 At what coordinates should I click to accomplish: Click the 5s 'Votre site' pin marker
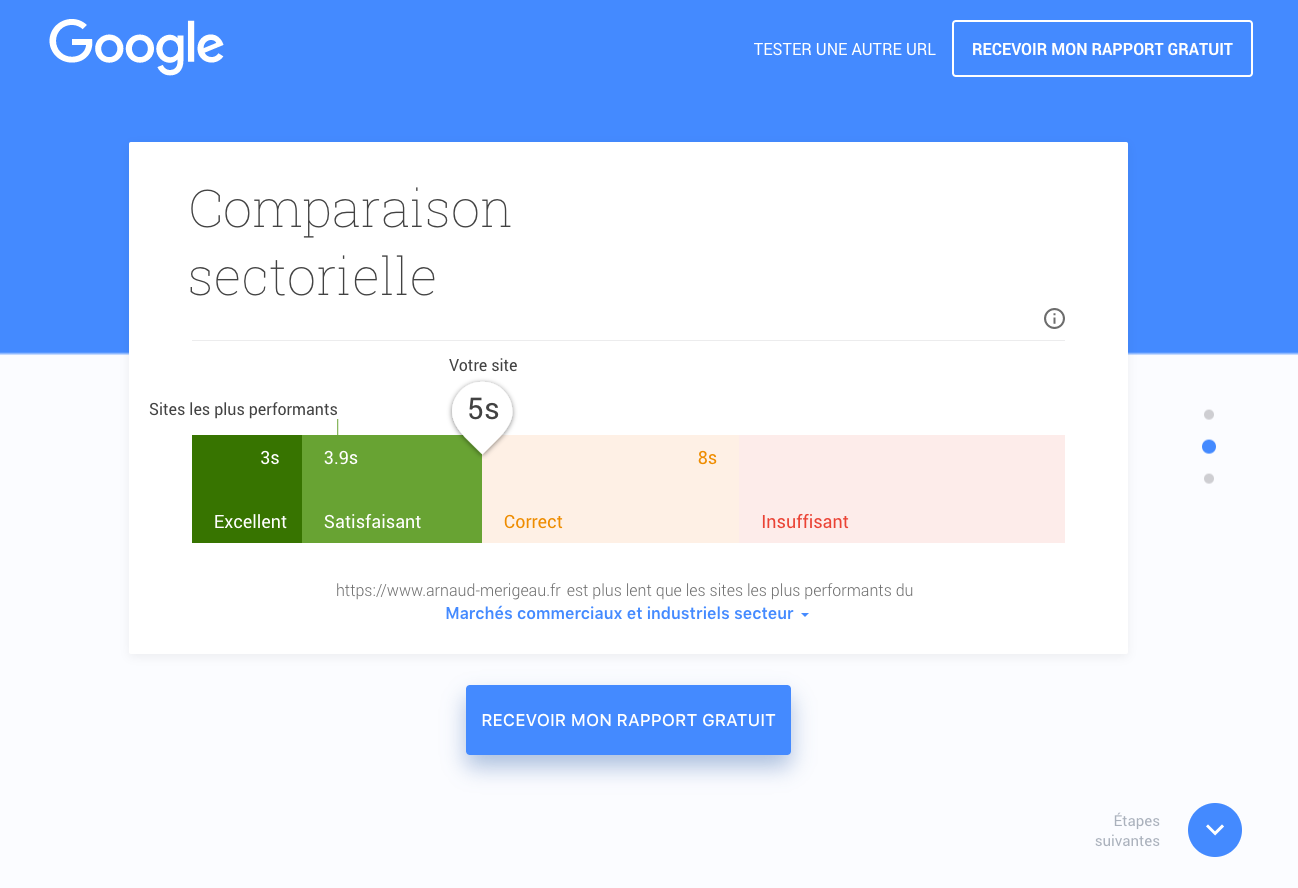click(x=482, y=410)
